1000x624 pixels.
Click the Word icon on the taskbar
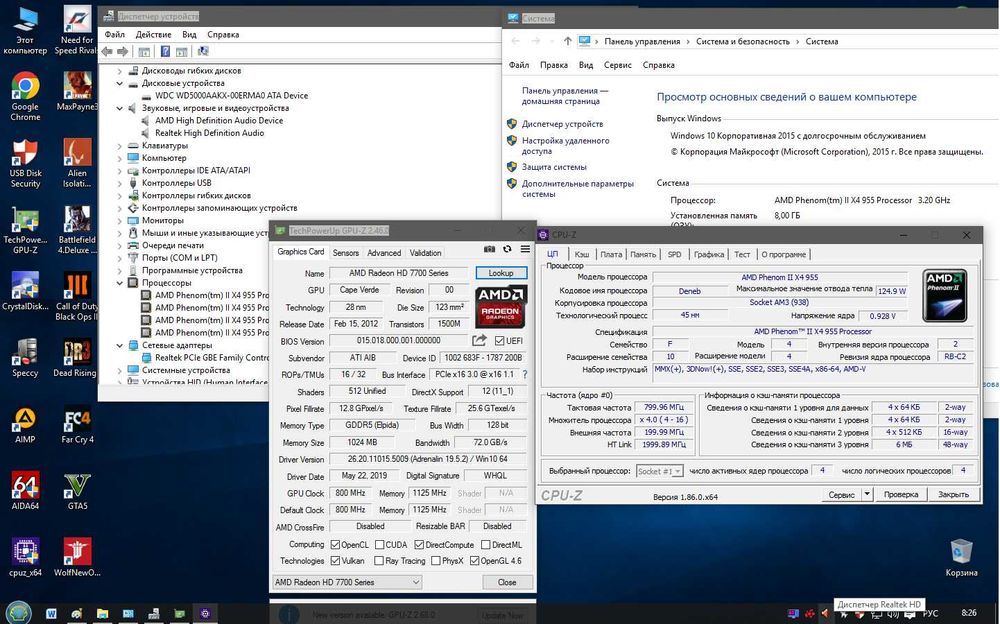pos(51,614)
